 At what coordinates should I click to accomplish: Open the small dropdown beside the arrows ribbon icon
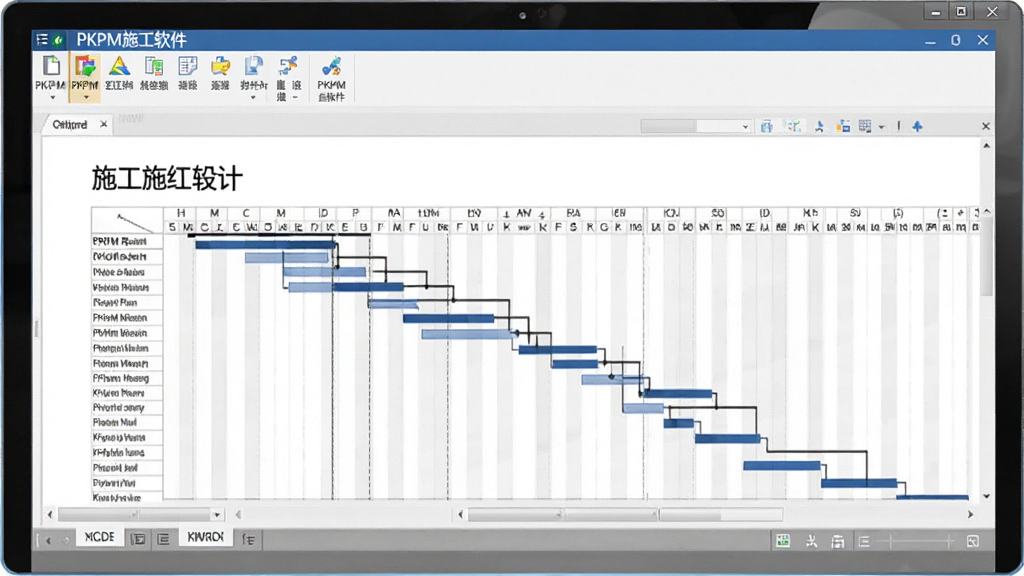[x=295, y=98]
